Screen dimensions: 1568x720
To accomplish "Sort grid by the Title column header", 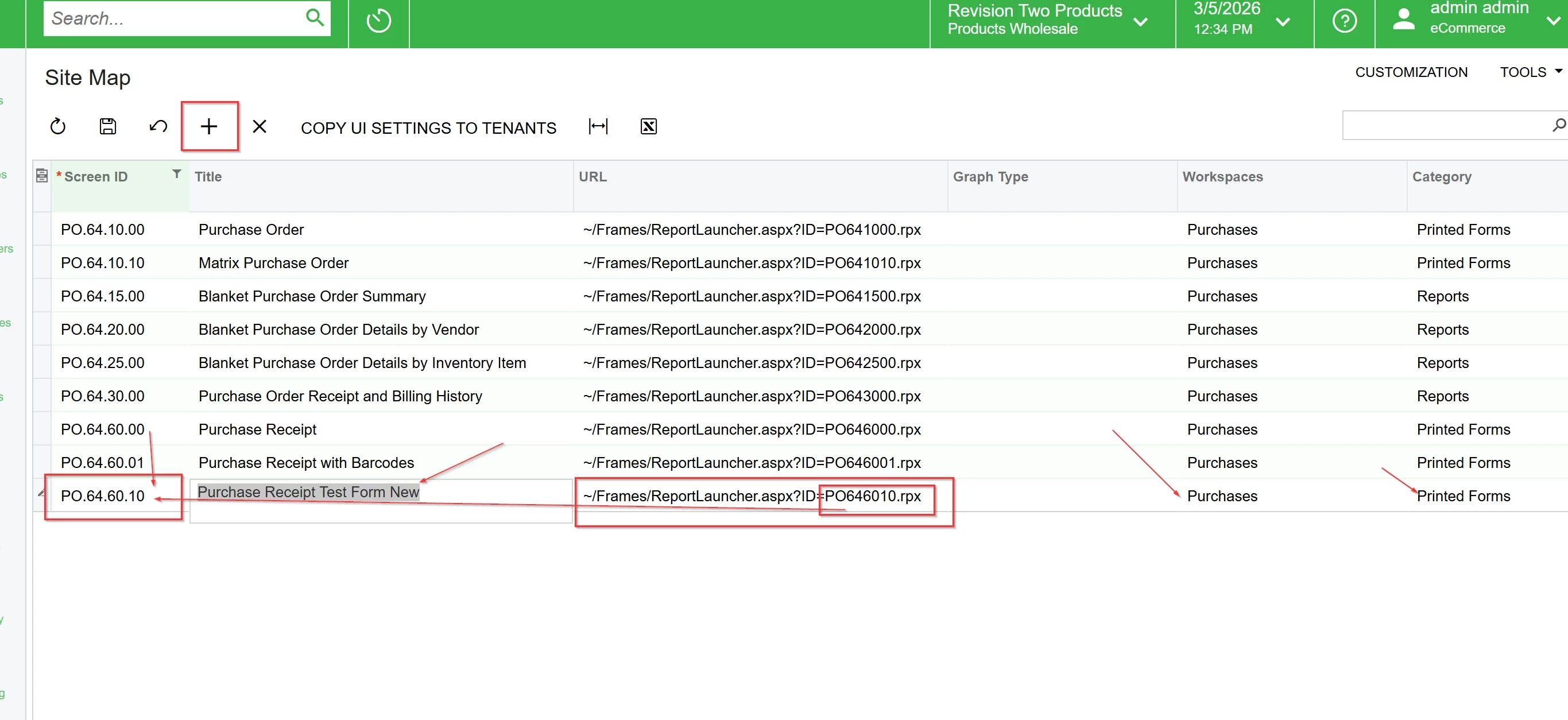I will pyautogui.click(x=208, y=176).
